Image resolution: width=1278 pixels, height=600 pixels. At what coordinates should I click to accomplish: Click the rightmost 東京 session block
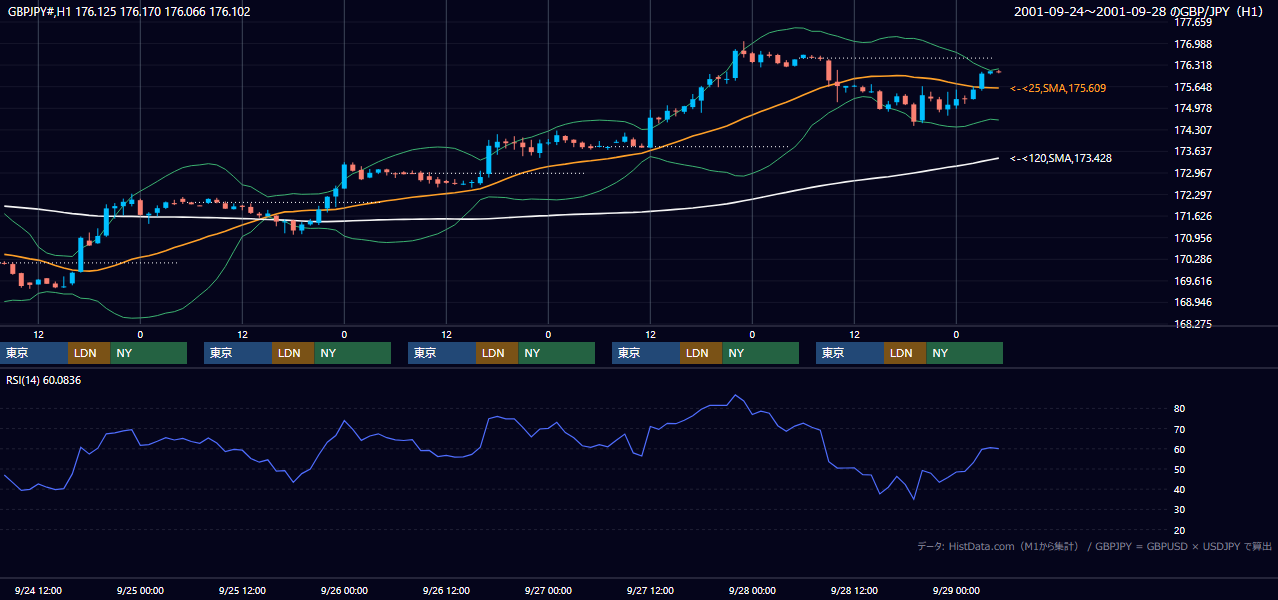point(850,353)
